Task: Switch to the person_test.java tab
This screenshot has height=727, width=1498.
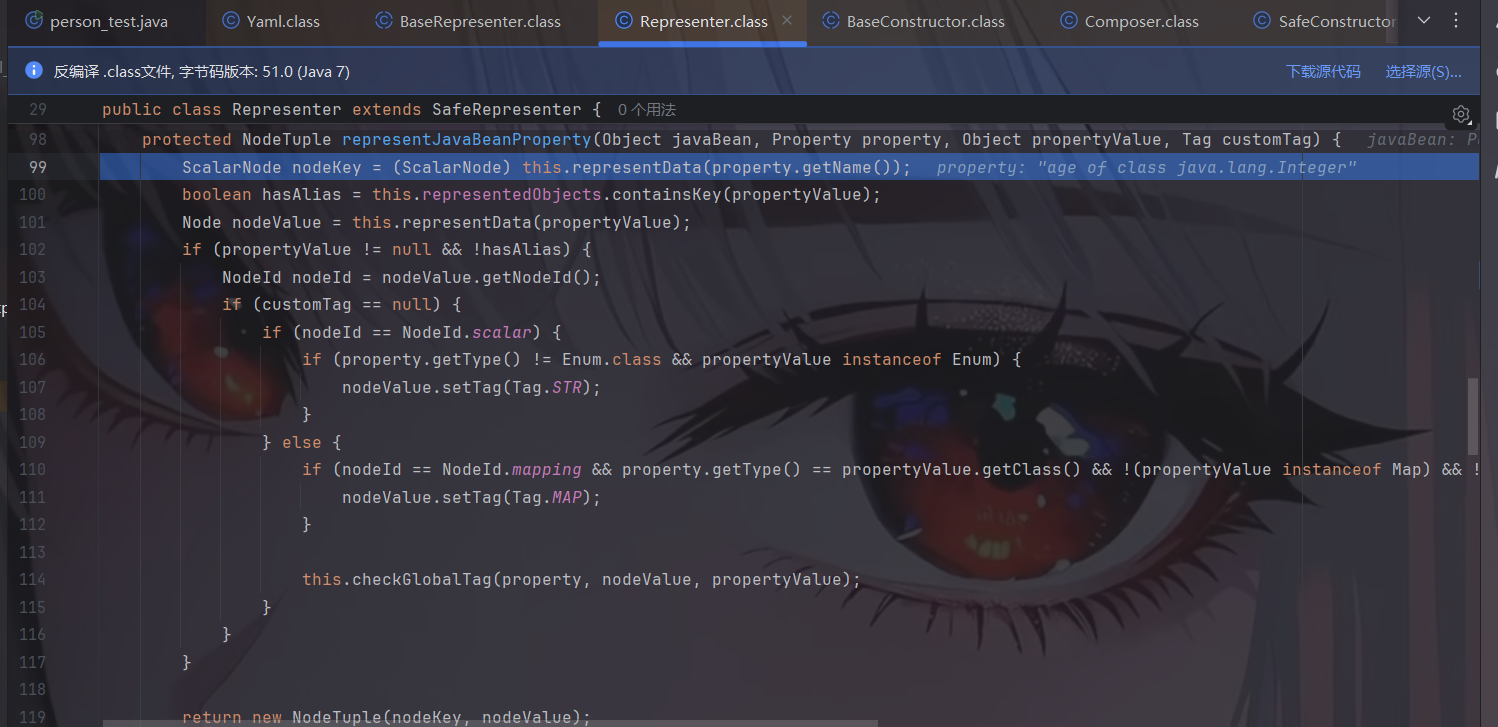Action: pos(95,21)
